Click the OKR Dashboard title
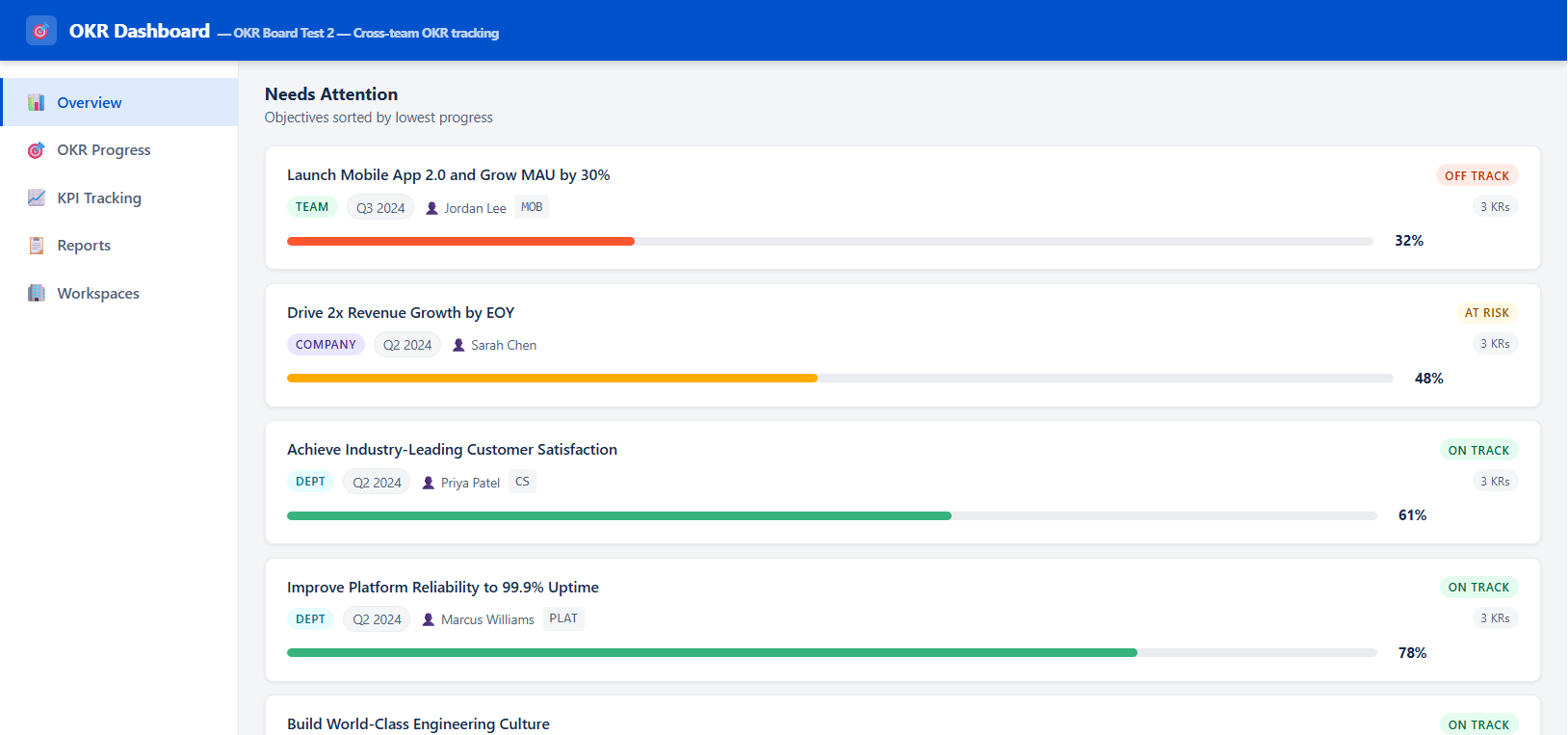1568x735 pixels. [140, 31]
